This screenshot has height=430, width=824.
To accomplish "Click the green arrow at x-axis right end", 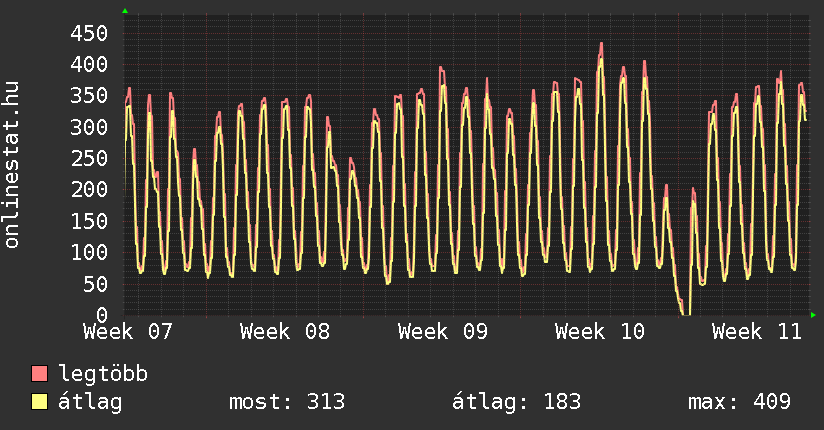I will point(814,315).
